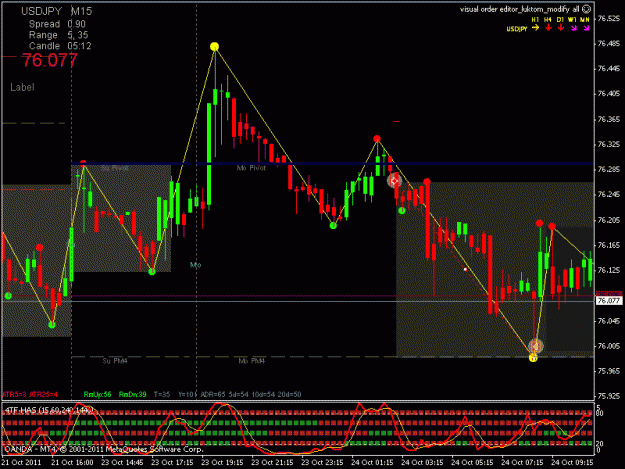Image resolution: width=625 pixels, height=469 pixels.
Task: Select the 'Su Pivot' line label
Action: [x=115, y=168]
